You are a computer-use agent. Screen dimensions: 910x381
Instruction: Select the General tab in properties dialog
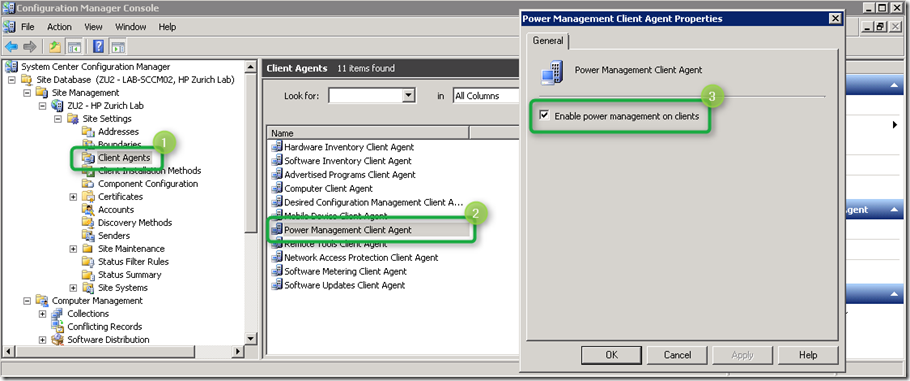(x=548, y=41)
